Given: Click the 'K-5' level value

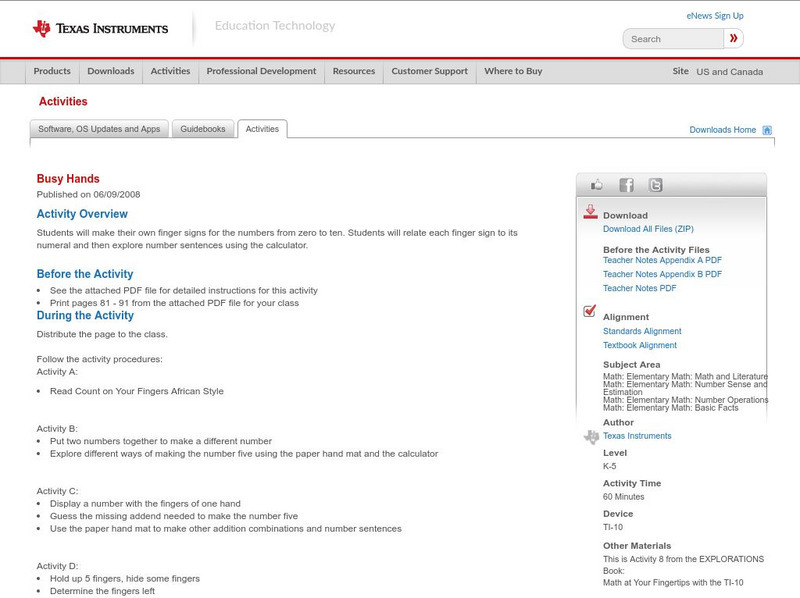Looking at the screenshot, I should (x=609, y=466).
